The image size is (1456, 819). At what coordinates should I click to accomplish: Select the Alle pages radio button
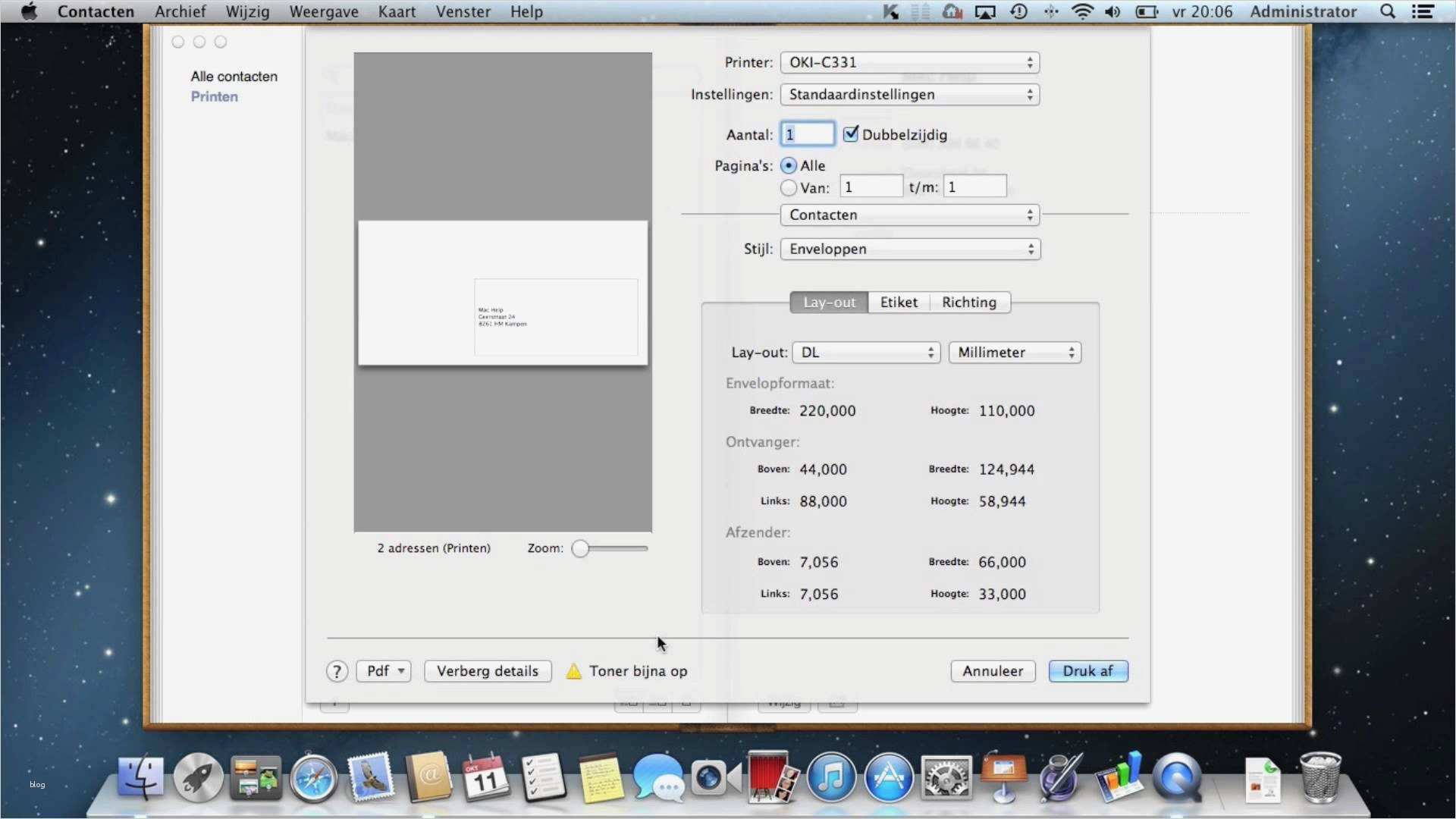(789, 165)
